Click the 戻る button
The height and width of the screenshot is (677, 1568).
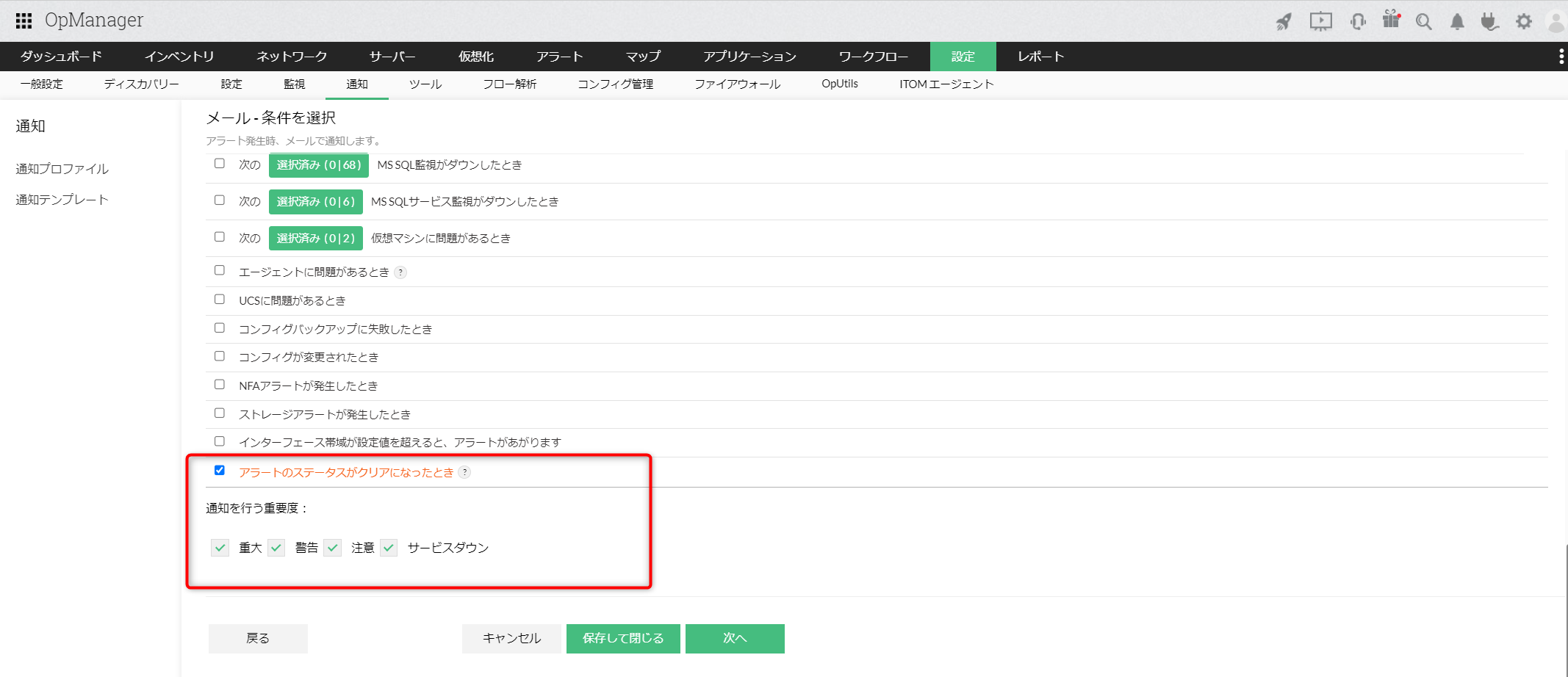click(258, 639)
